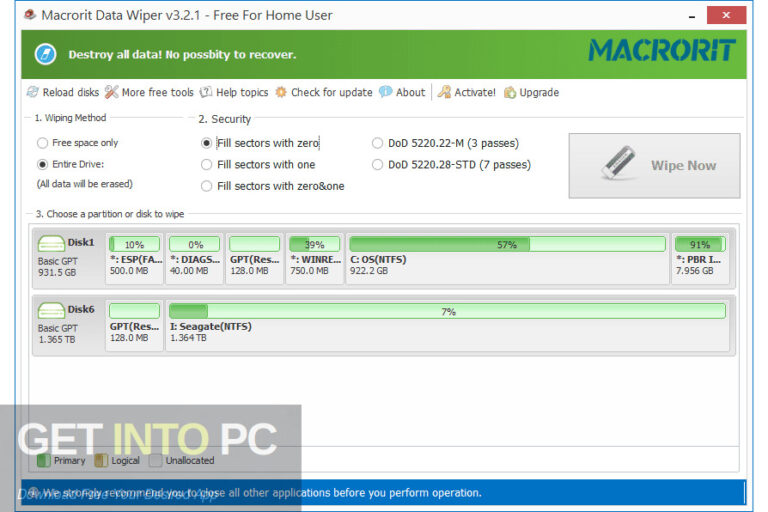Select entire Disk1 Basic GPT 931.5 GB
The height and width of the screenshot is (512, 768).
pos(68,257)
